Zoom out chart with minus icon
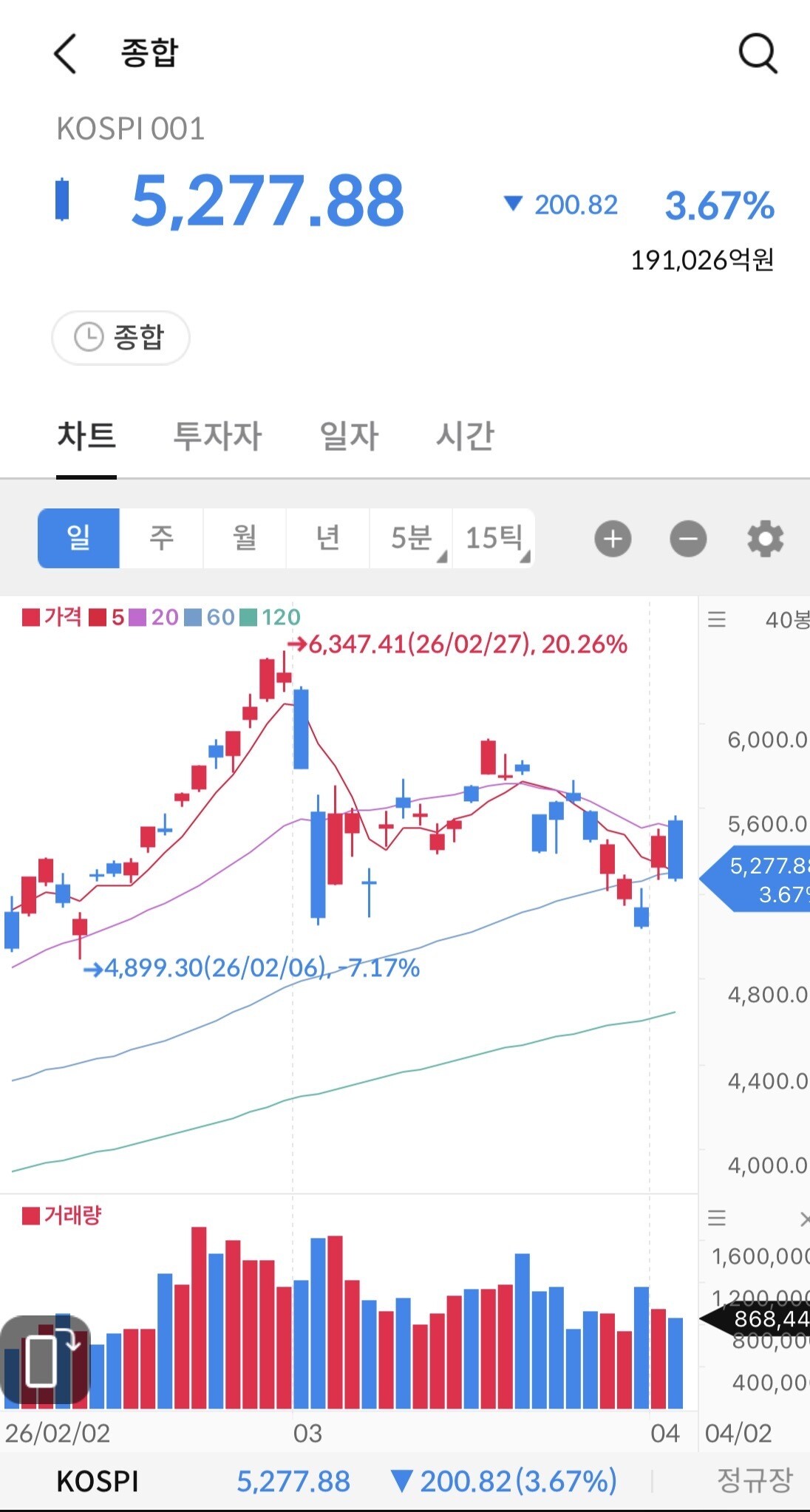This screenshot has height=1512, width=810. click(x=688, y=539)
